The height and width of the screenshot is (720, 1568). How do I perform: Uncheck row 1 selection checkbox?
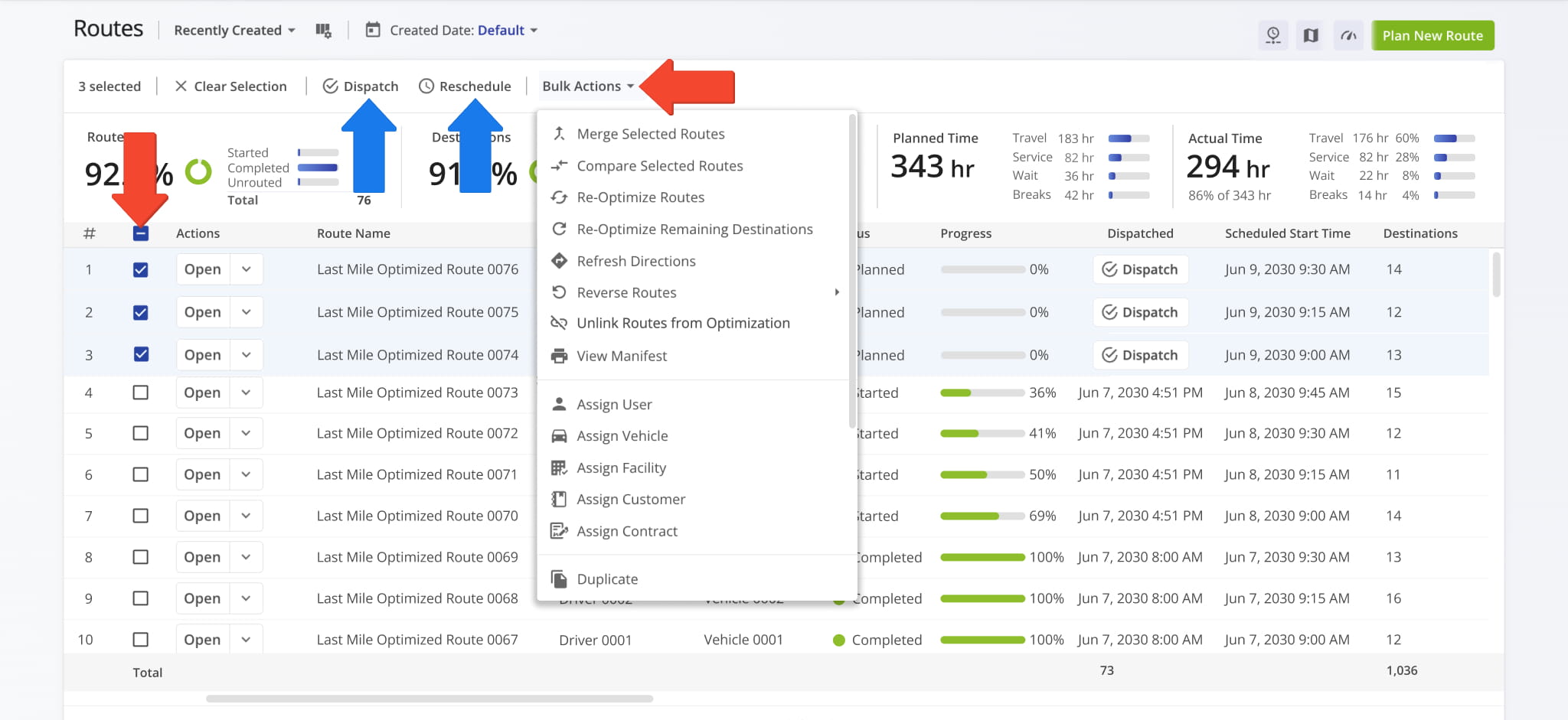(140, 269)
